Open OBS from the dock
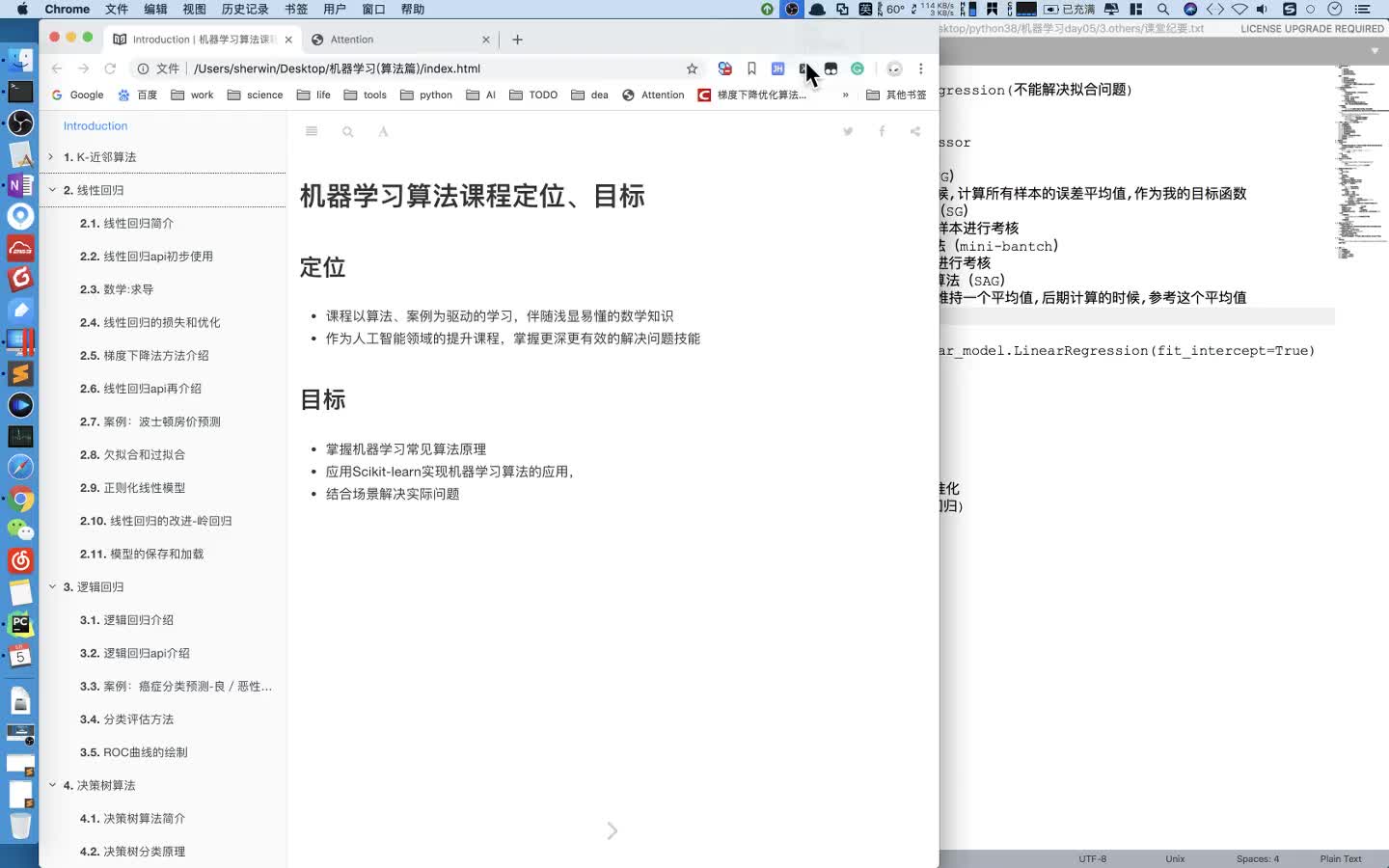The image size is (1389, 868). pyautogui.click(x=20, y=122)
